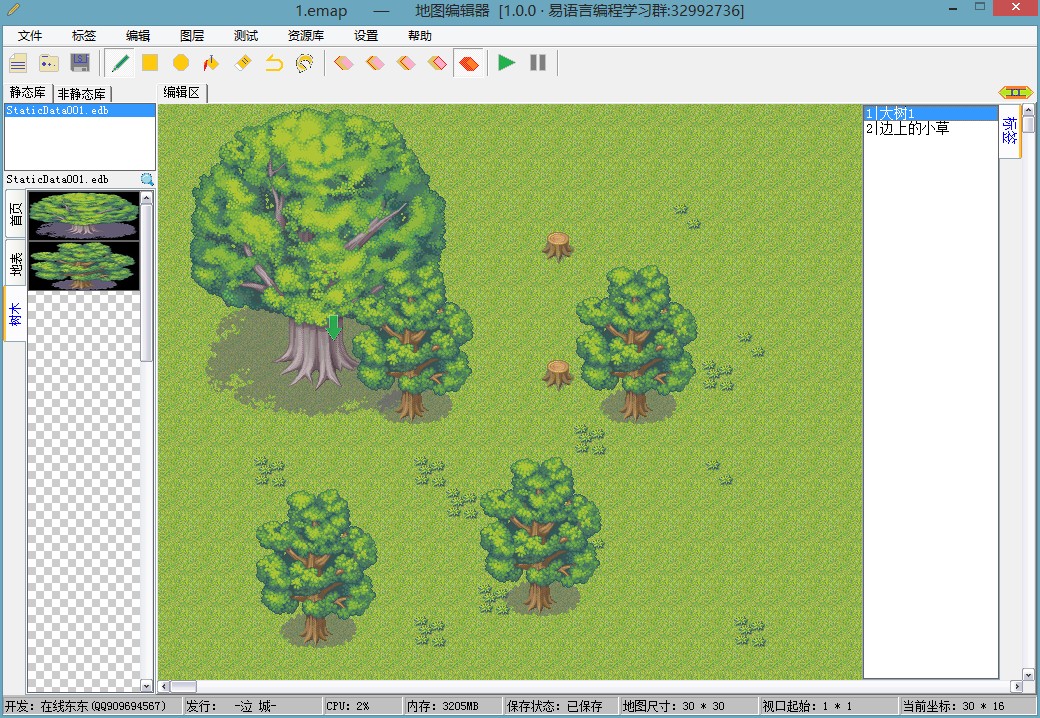The height and width of the screenshot is (718, 1040).
Task: Click the vertical 标签 tab on the right edge
Action: 1009,131
